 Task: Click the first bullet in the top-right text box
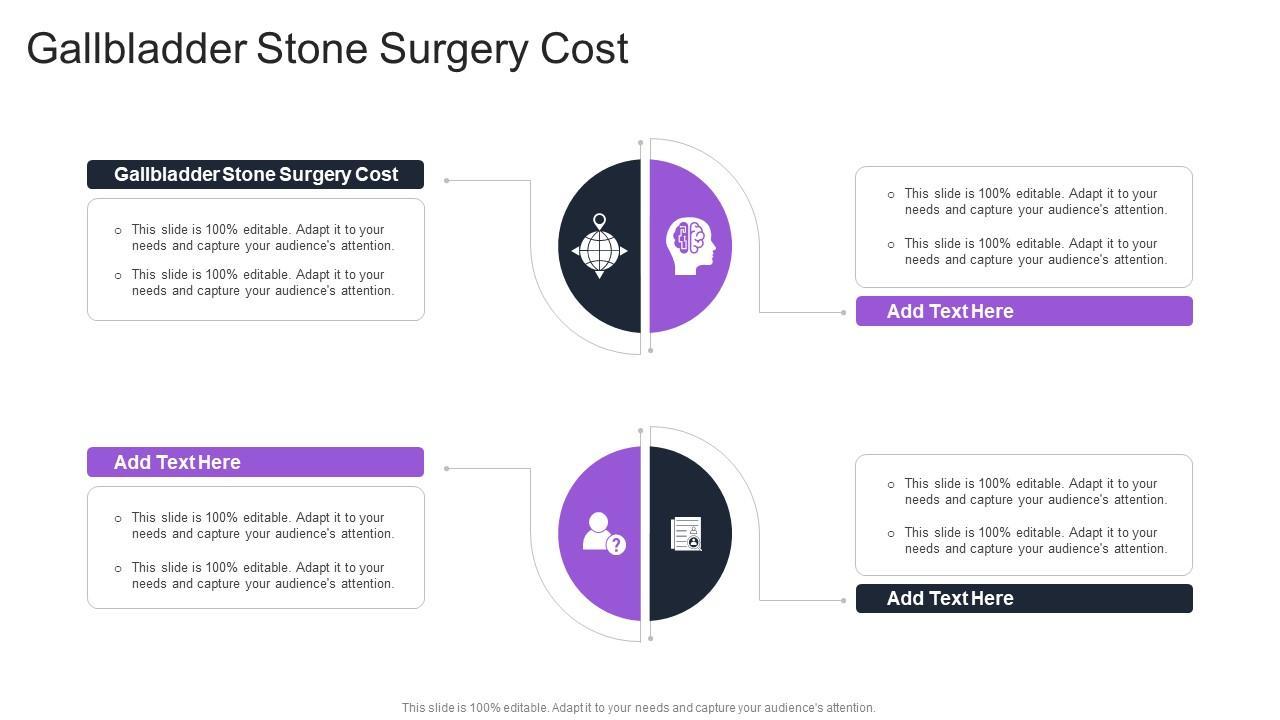(x=1035, y=202)
